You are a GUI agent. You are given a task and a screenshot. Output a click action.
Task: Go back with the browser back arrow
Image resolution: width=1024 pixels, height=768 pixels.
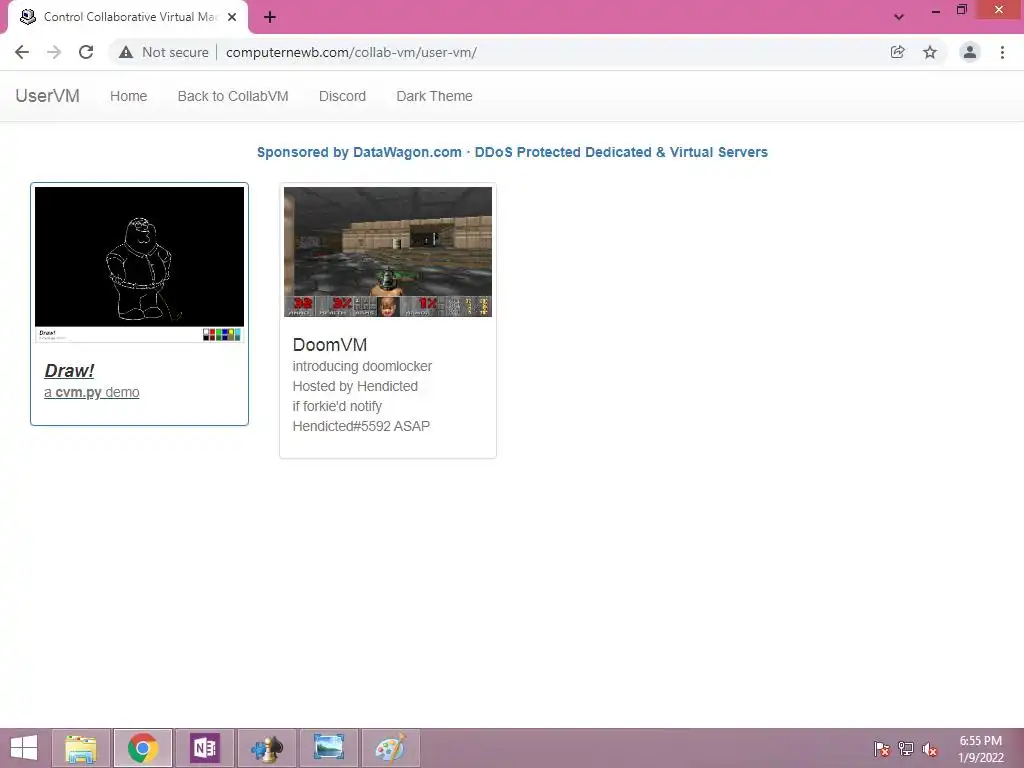pos(22,52)
